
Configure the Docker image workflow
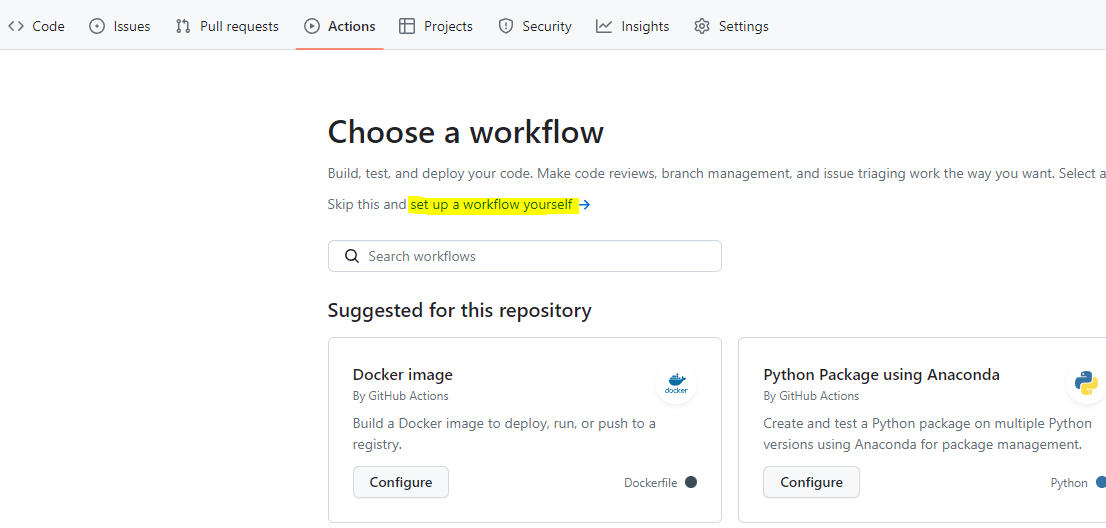tap(401, 482)
